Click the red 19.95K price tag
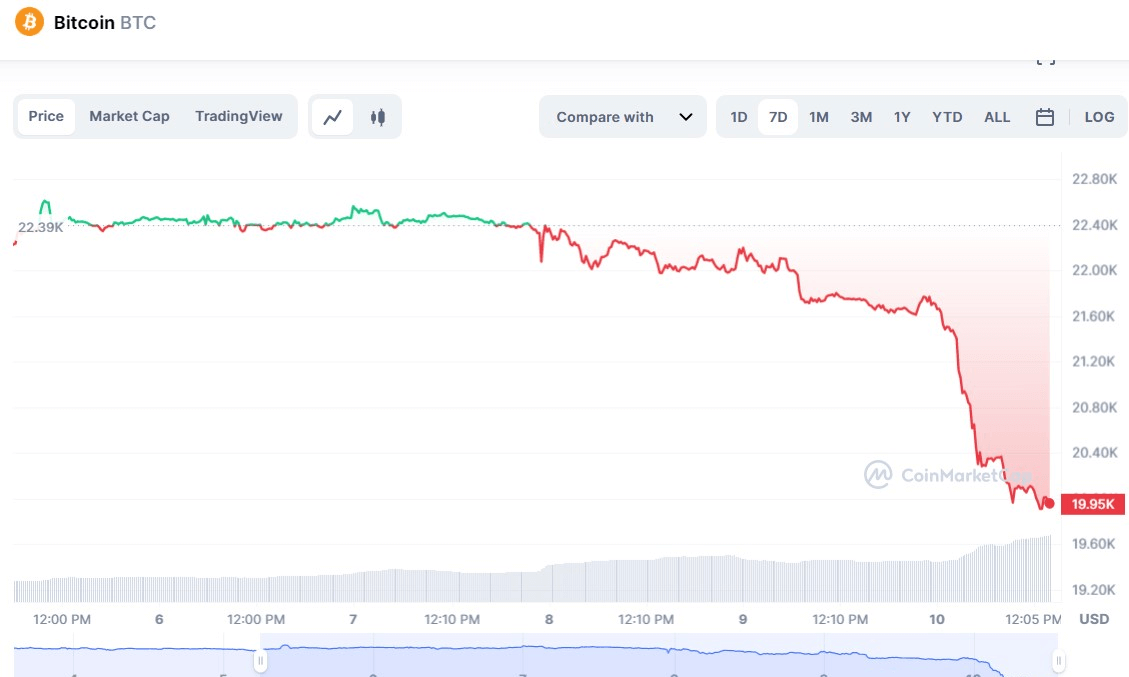This screenshot has width=1129, height=677. click(x=1092, y=504)
